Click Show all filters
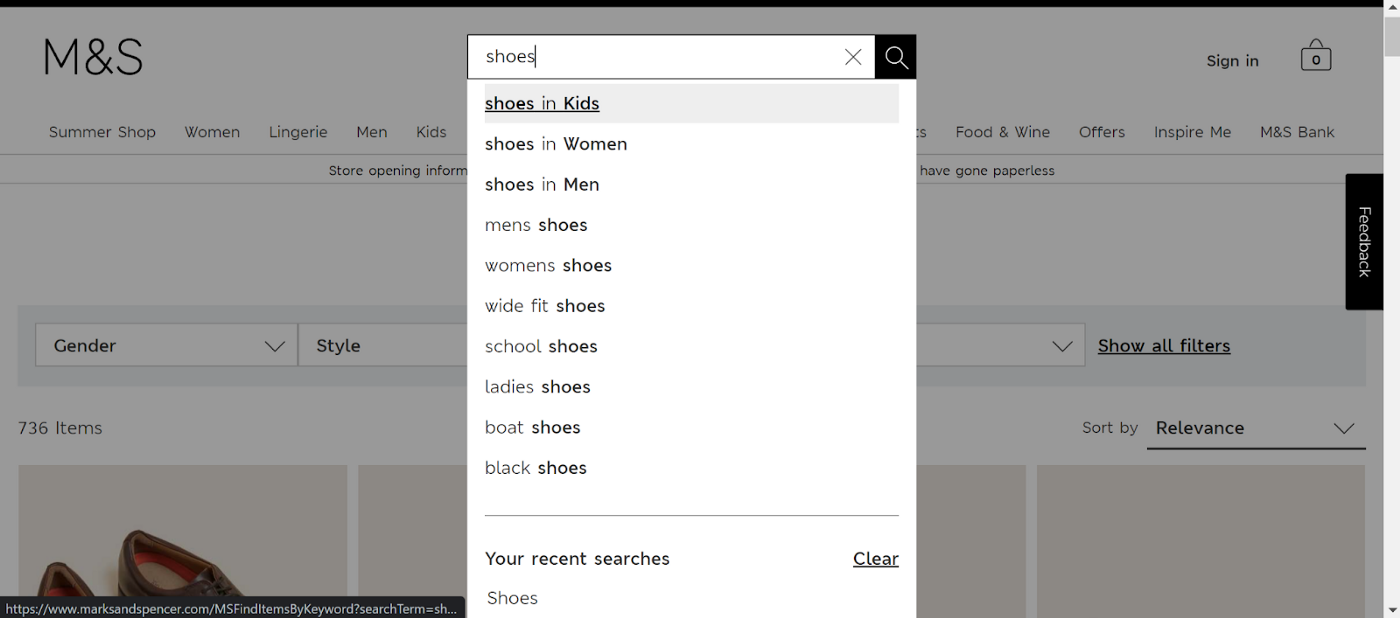 tap(1164, 346)
